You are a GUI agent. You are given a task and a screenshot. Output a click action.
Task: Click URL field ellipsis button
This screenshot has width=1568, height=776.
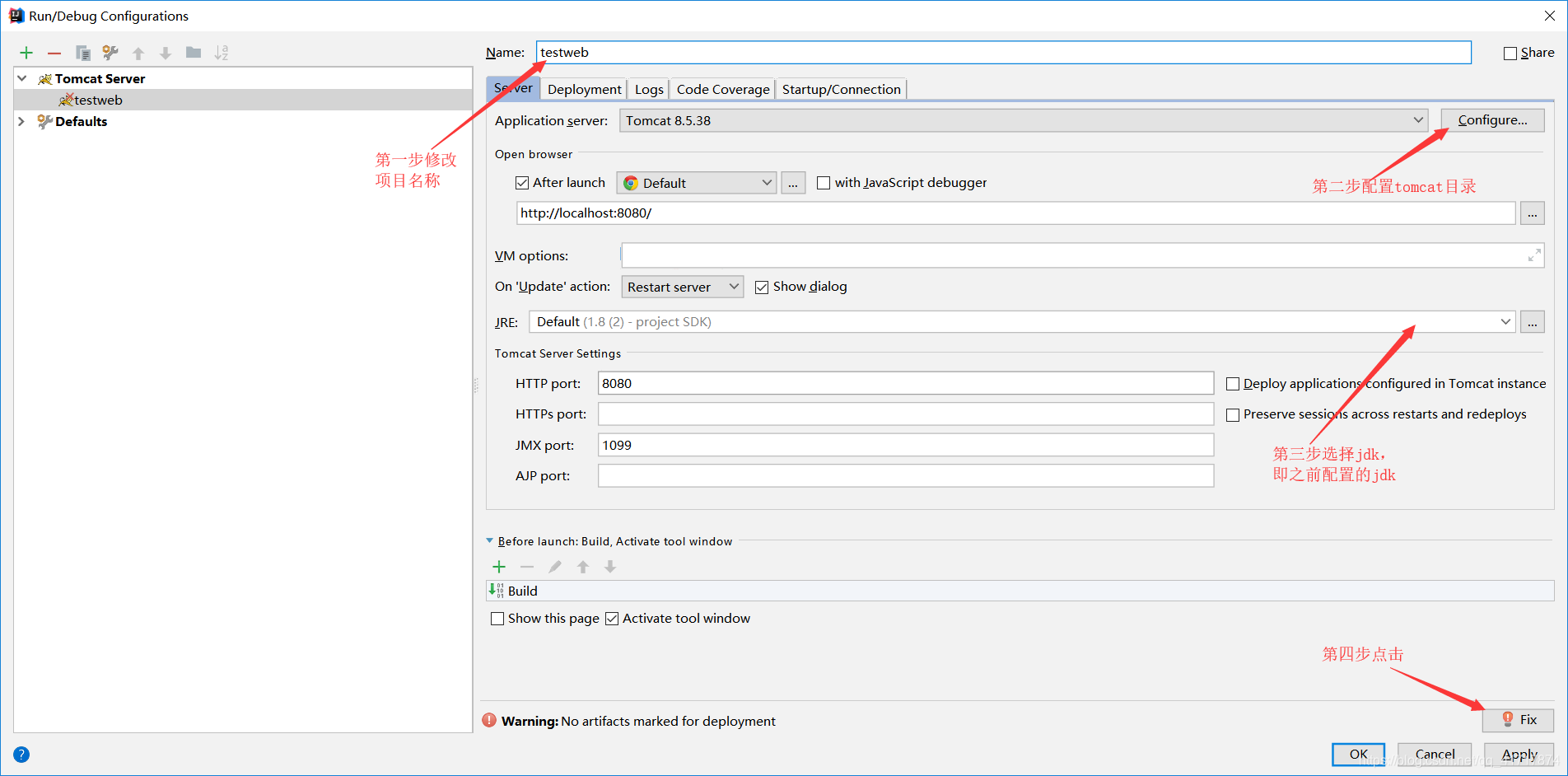click(x=1533, y=213)
